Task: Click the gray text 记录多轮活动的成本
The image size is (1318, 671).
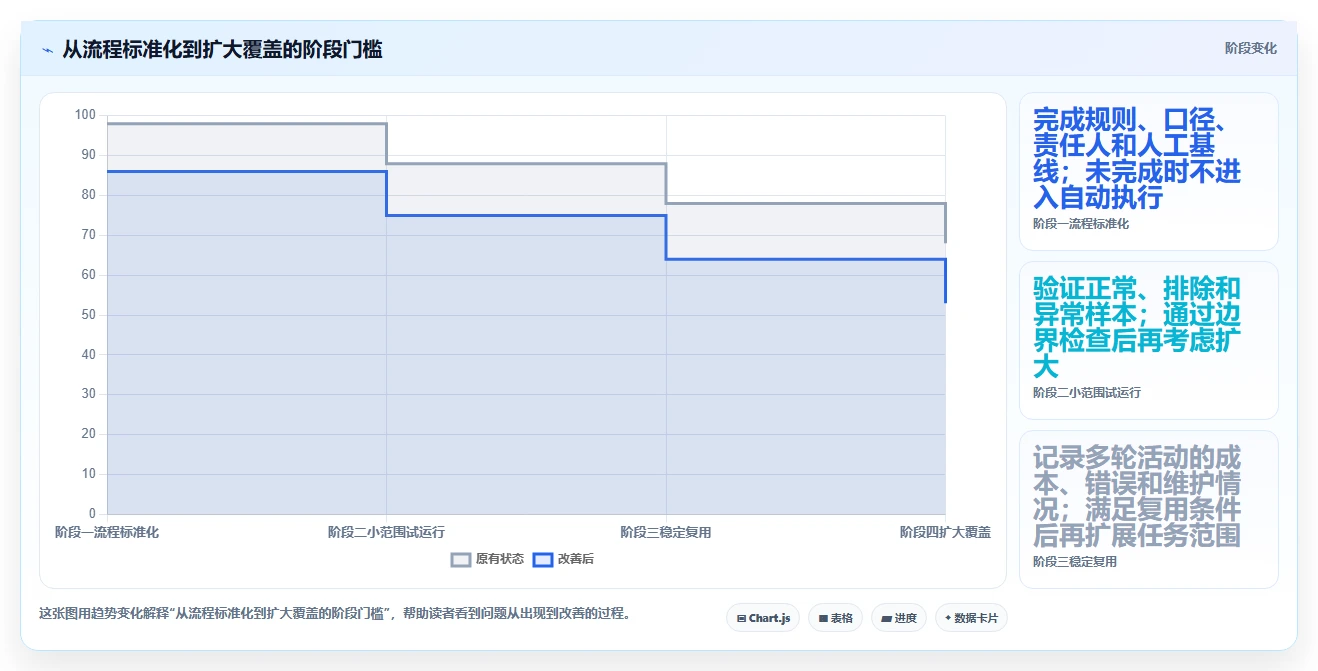Action: [1137, 471]
